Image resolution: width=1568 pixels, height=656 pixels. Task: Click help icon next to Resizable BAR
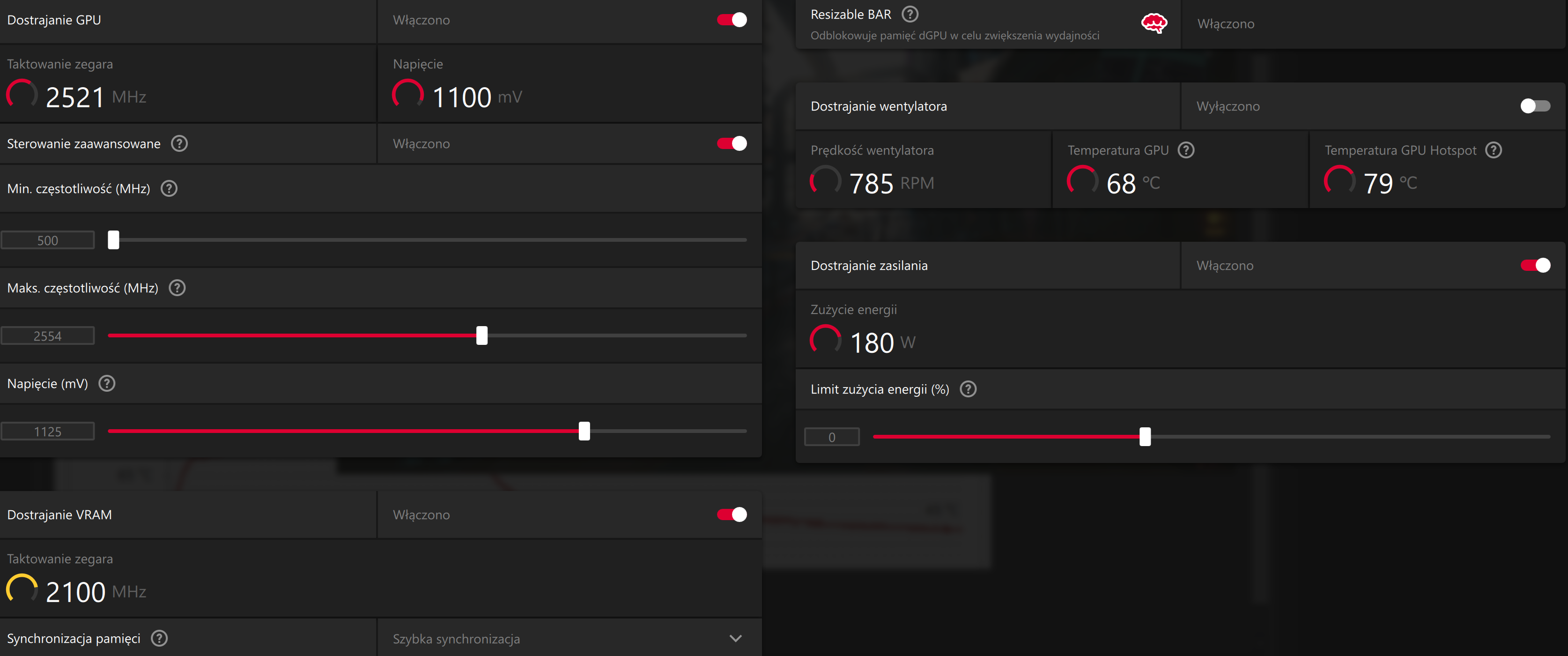910,14
